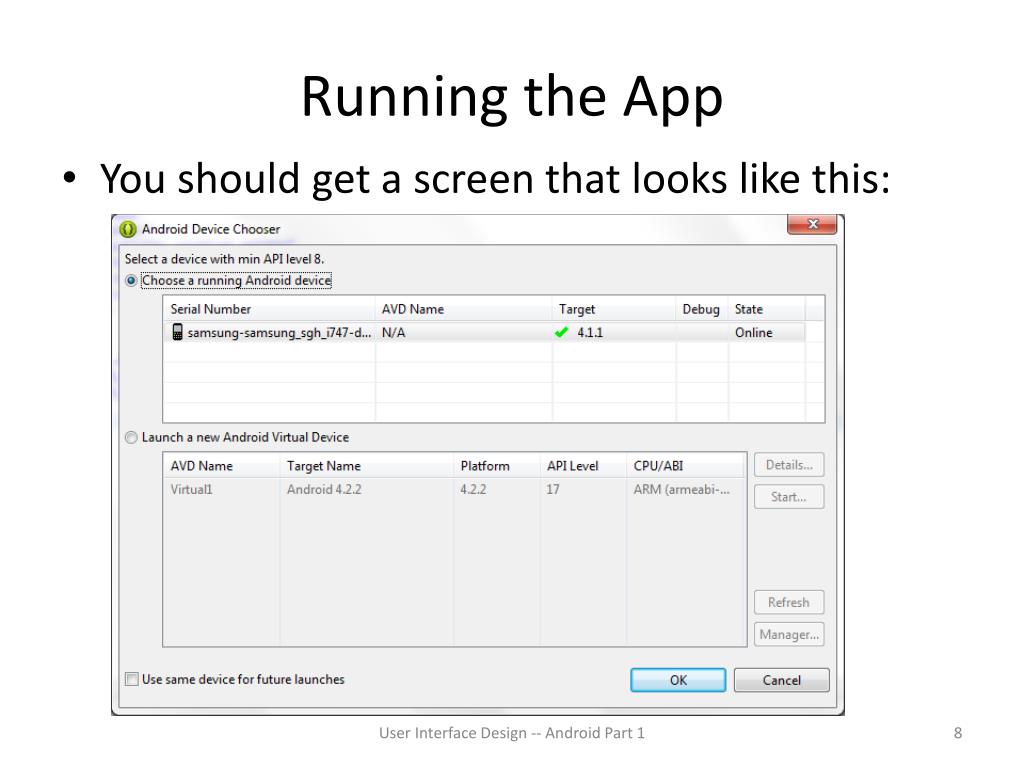Select the Virtual1 AVD row
Image resolution: width=1024 pixels, height=768 pixels.
[x=454, y=489]
